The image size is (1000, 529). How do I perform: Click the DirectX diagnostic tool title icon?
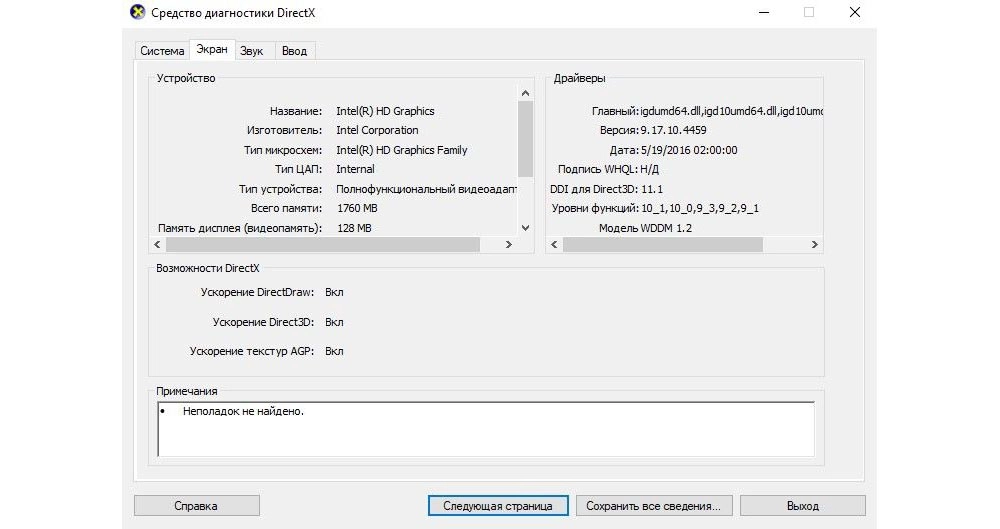(137, 12)
